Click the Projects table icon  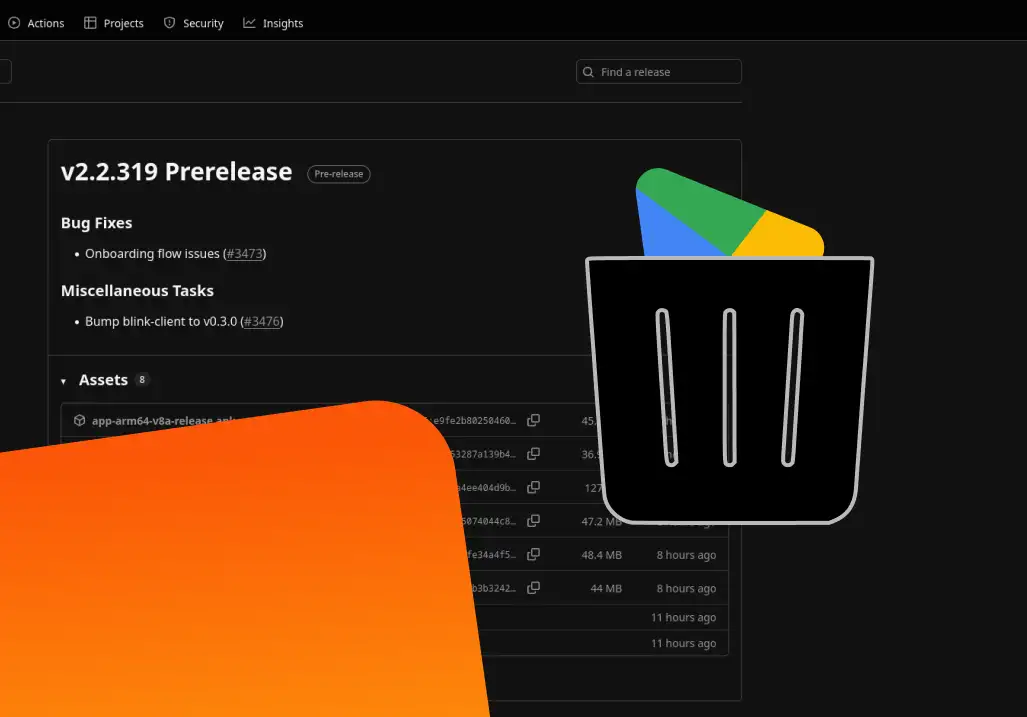[90, 23]
